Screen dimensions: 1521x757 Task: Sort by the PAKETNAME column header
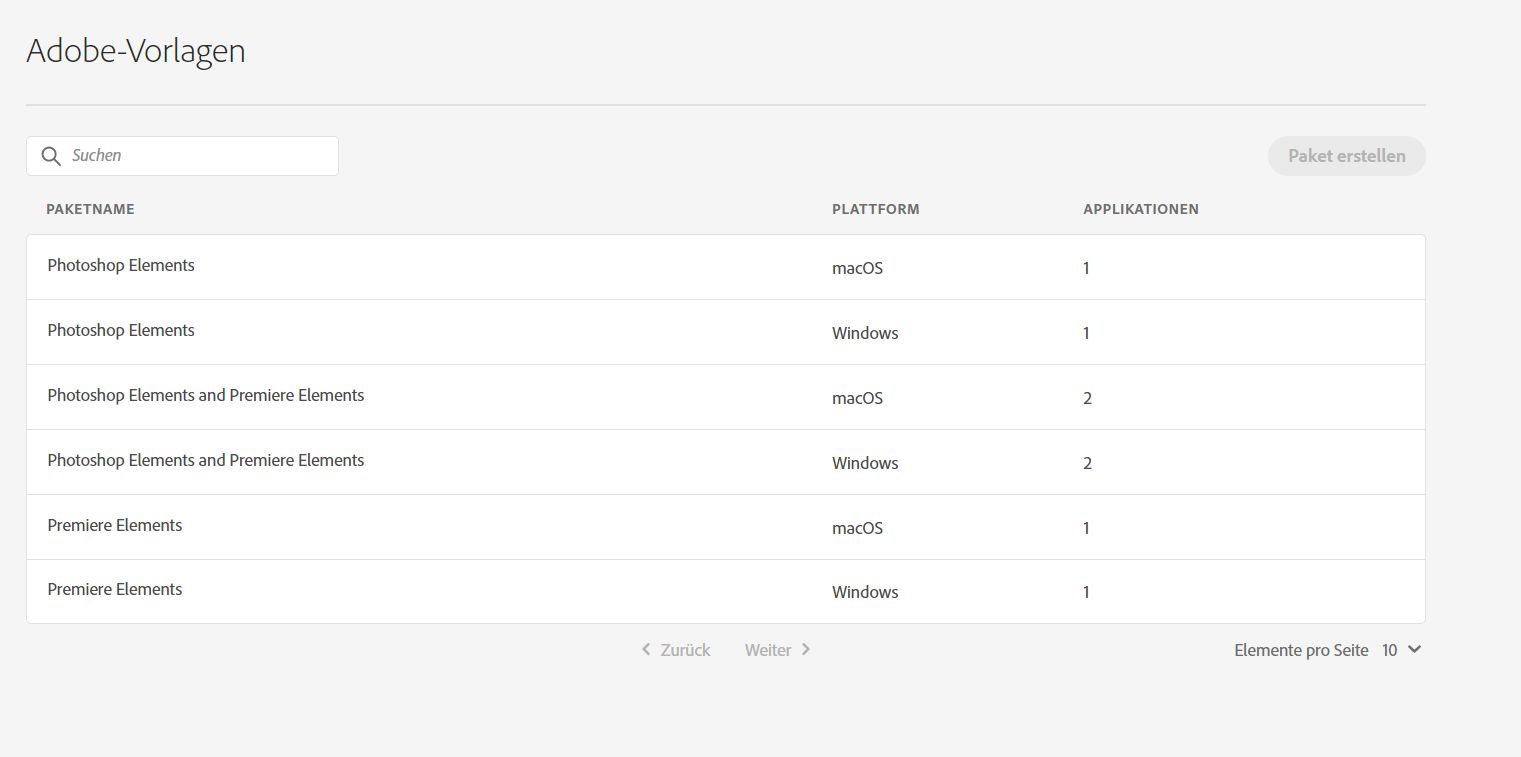click(x=90, y=209)
